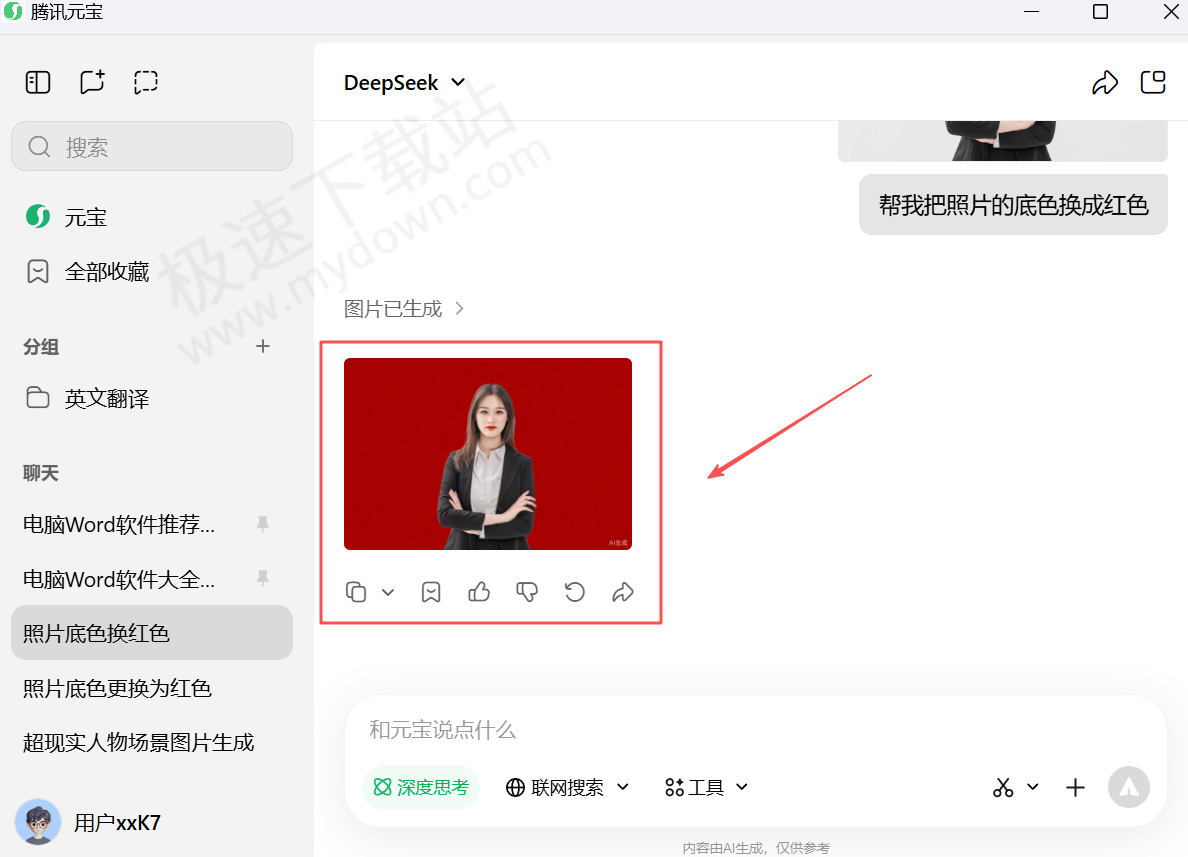The height and width of the screenshot is (857, 1188).
Task: Give a thumbs up to the image
Action: 478,592
